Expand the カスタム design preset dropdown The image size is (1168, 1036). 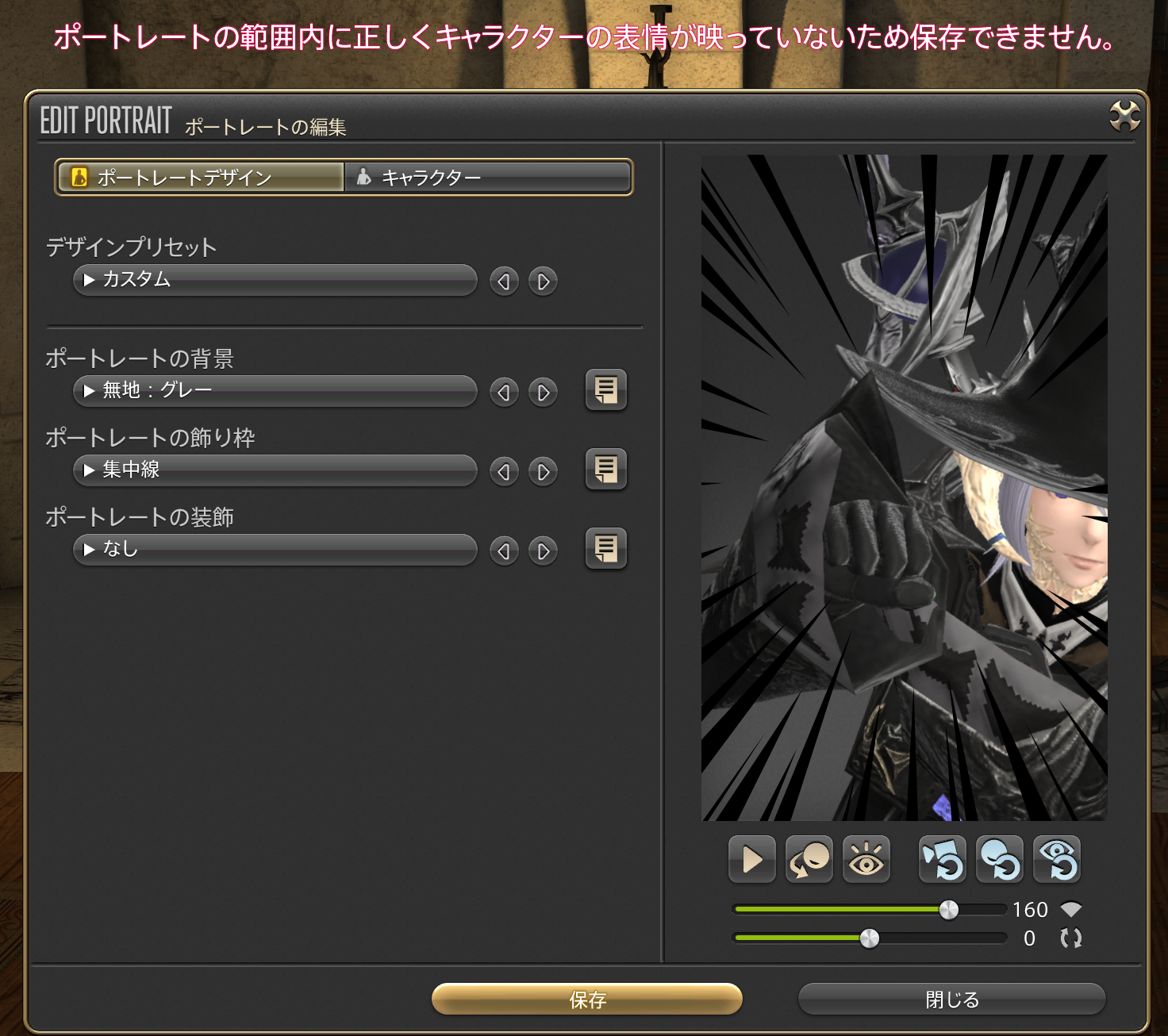click(x=275, y=280)
